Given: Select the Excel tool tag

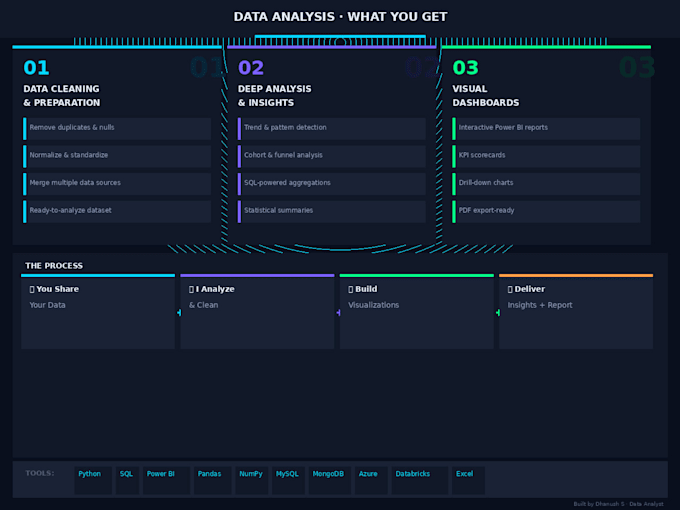Looking at the screenshot, I should 468,480.
